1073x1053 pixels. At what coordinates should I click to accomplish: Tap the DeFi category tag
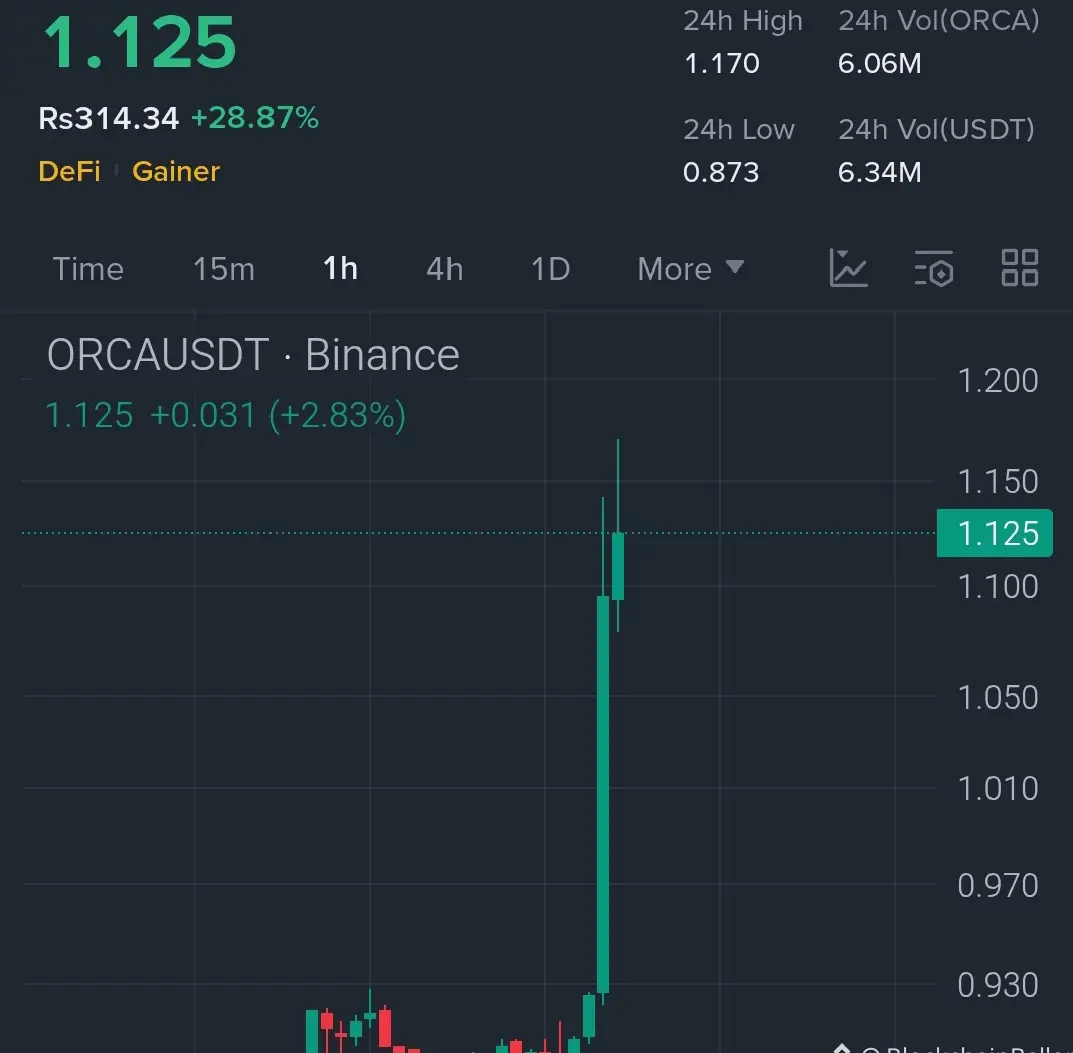pyautogui.click(x=69, y=171)
